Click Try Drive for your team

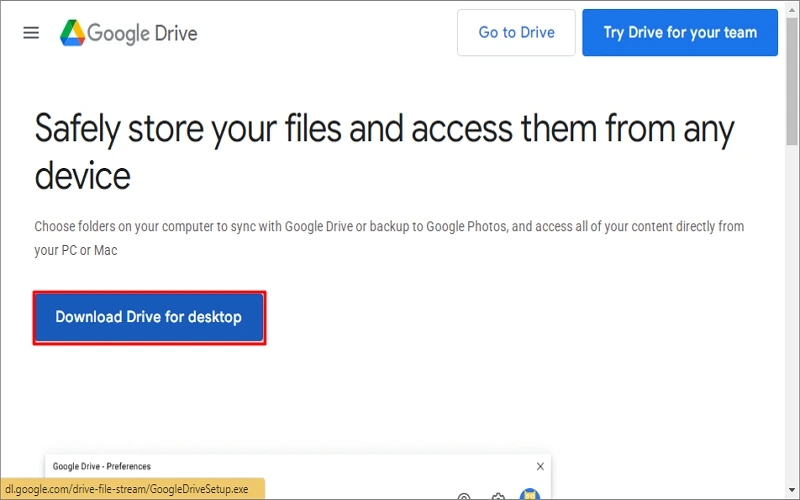click(680, 33)
